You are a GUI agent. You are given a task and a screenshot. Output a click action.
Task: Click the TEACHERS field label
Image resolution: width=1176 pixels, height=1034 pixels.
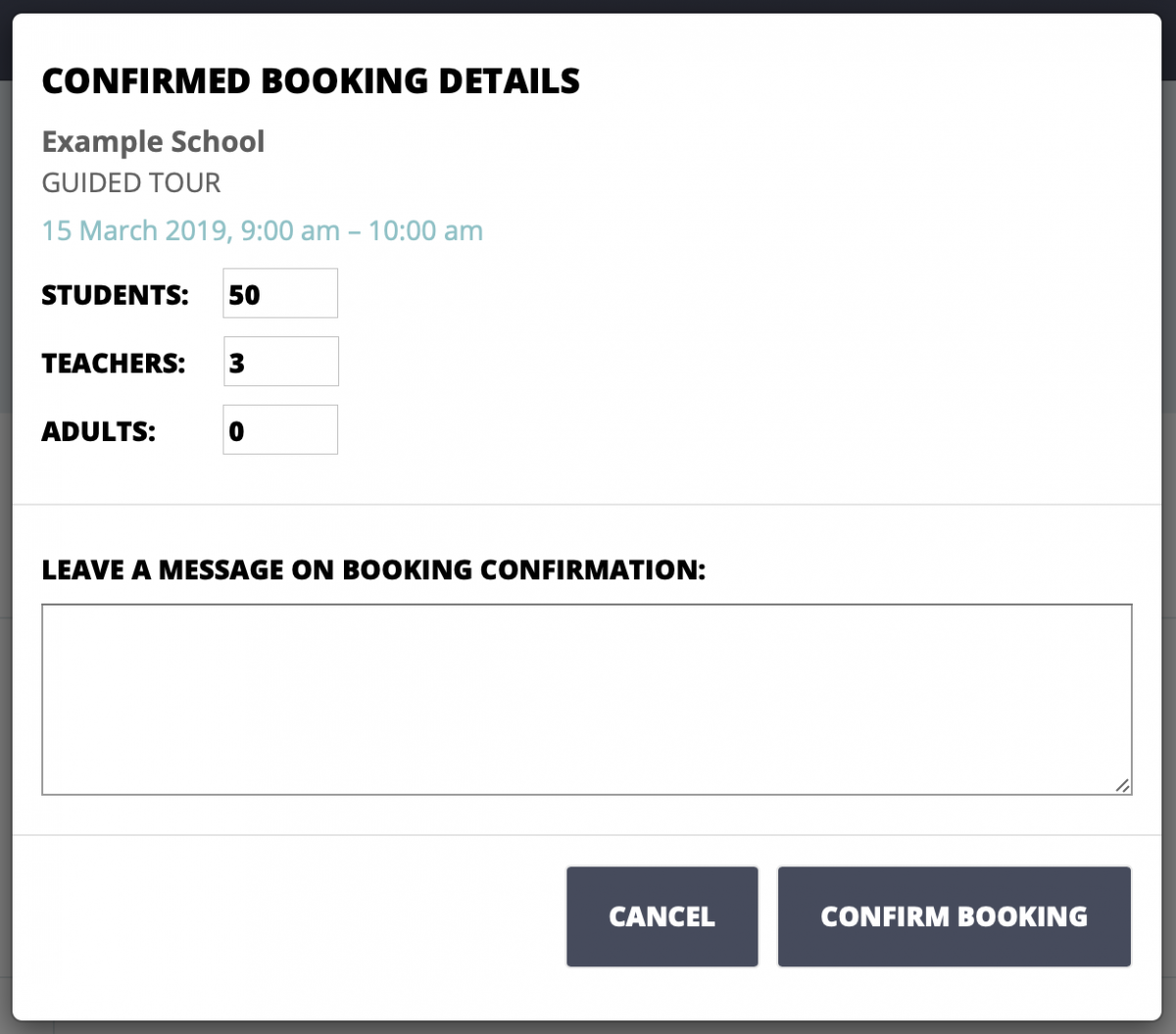coord(115,361)
